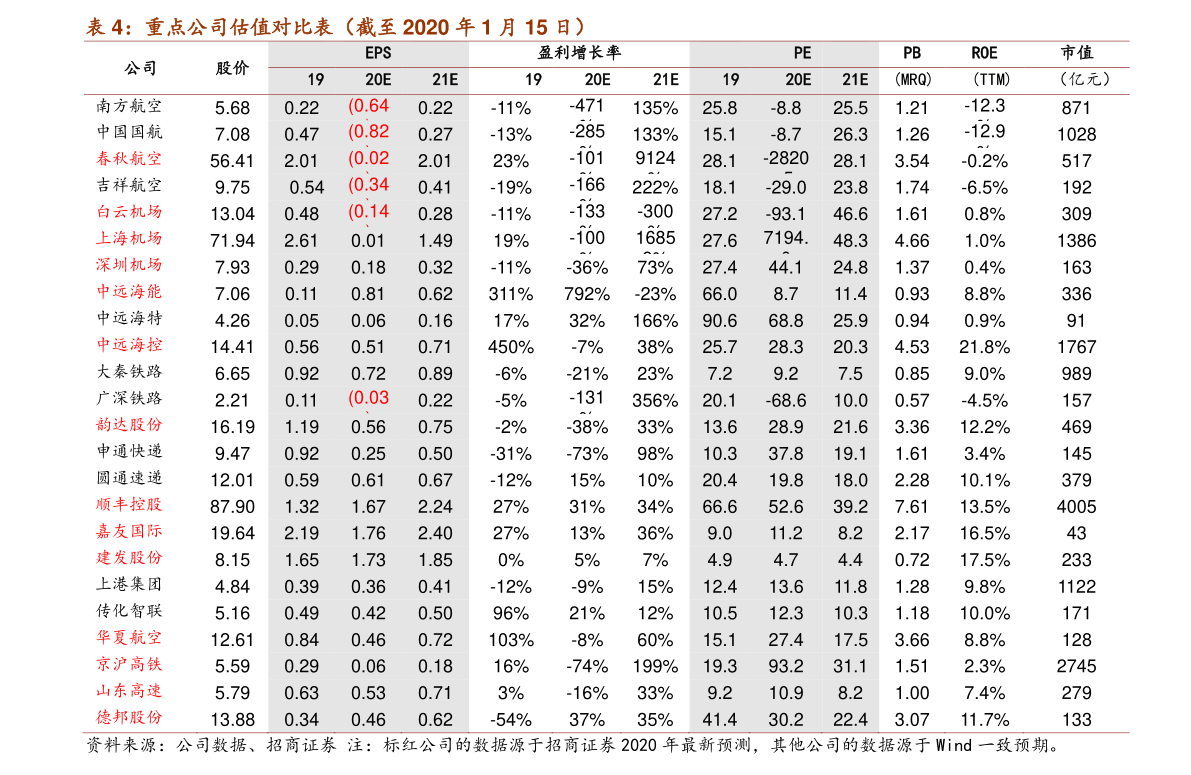Open the 韵达股份 company entry

coord(129,425)
